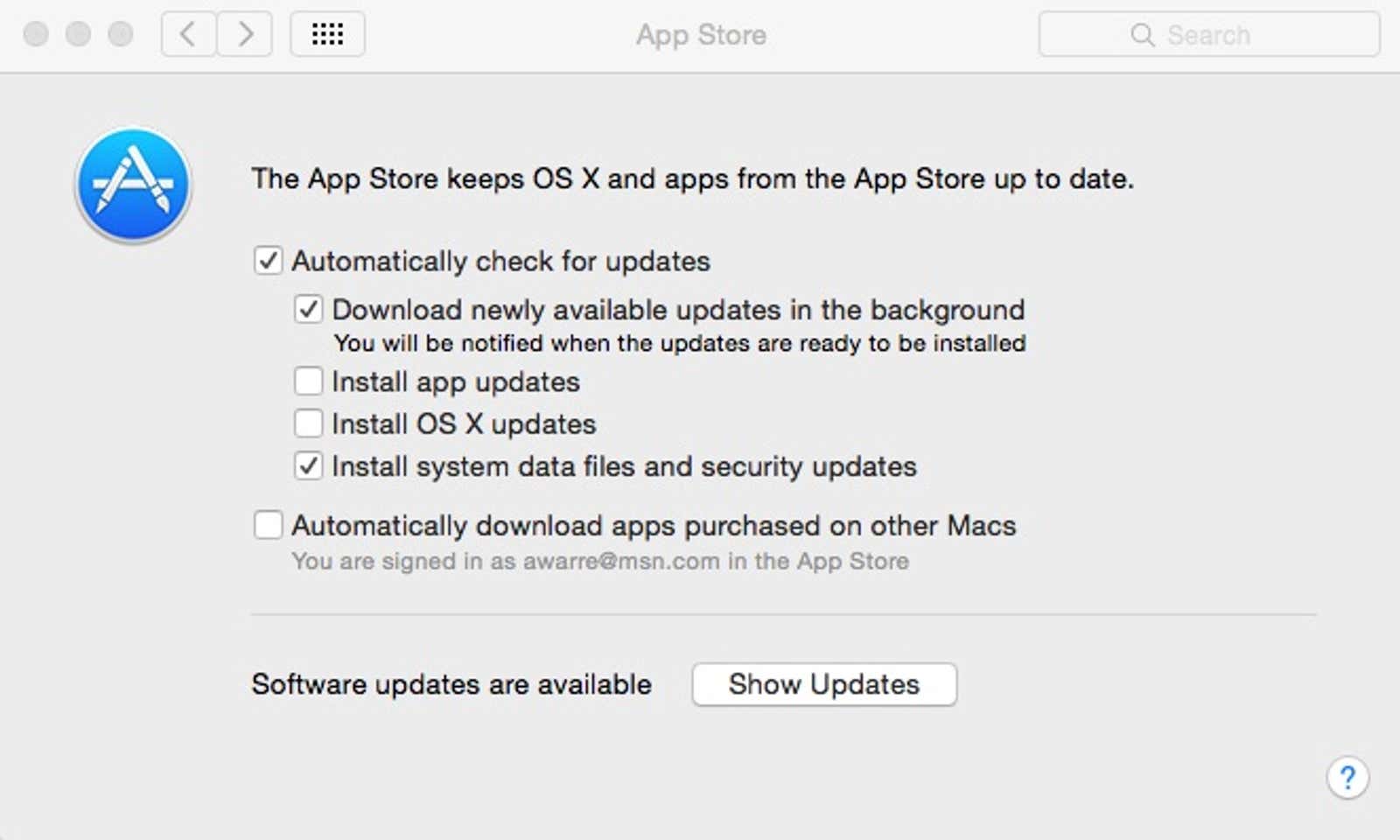Open help with the question mark button

tap(1347, 777)
